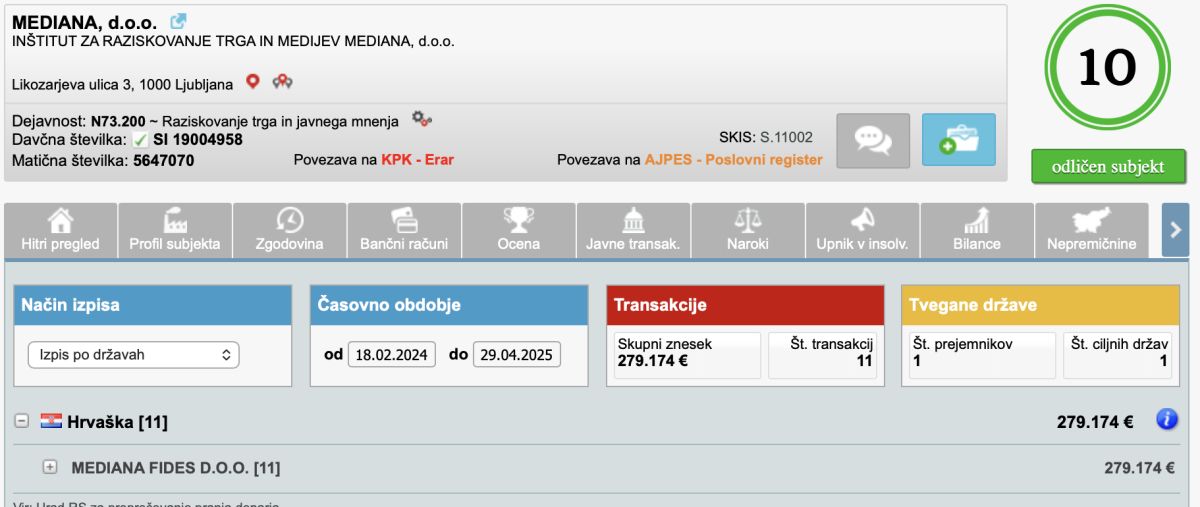1200x507 pixels.
Task: Click the green odličen subjekt button
Action: point(1108,167)
